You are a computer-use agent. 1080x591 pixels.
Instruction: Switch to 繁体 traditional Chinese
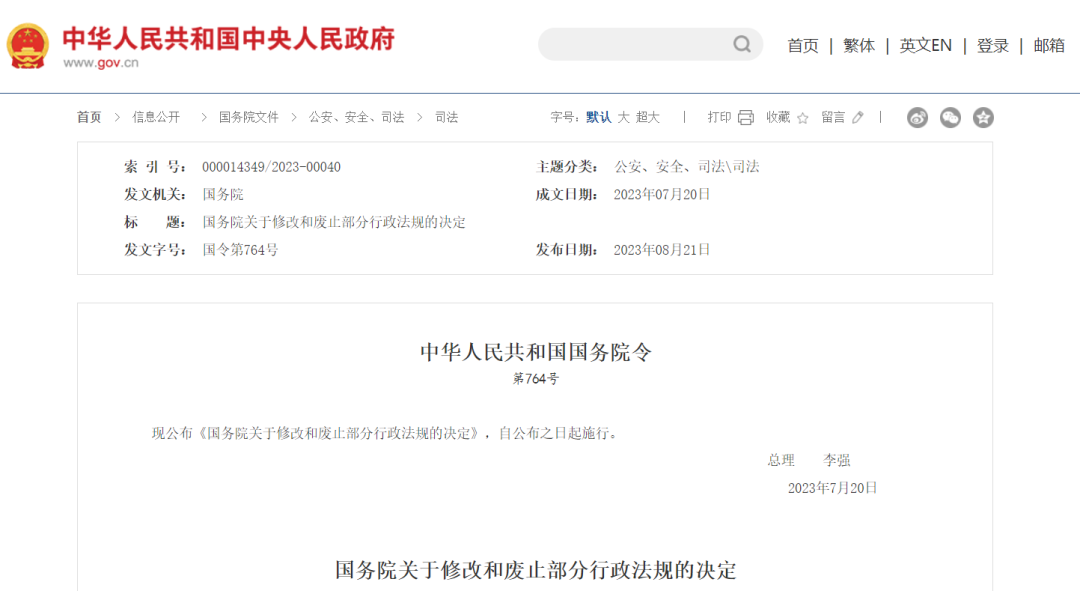(858, 45)
